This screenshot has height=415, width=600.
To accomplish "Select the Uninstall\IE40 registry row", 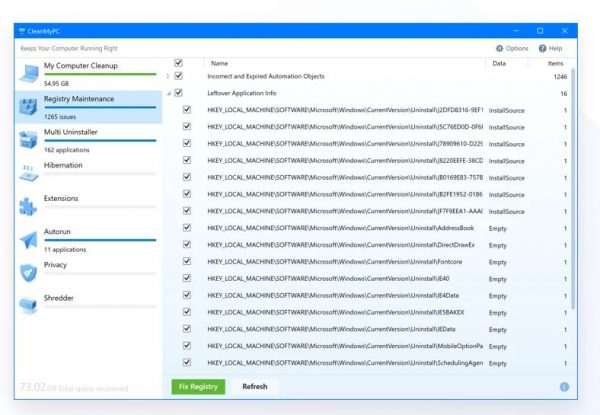I will click(369, 278).
